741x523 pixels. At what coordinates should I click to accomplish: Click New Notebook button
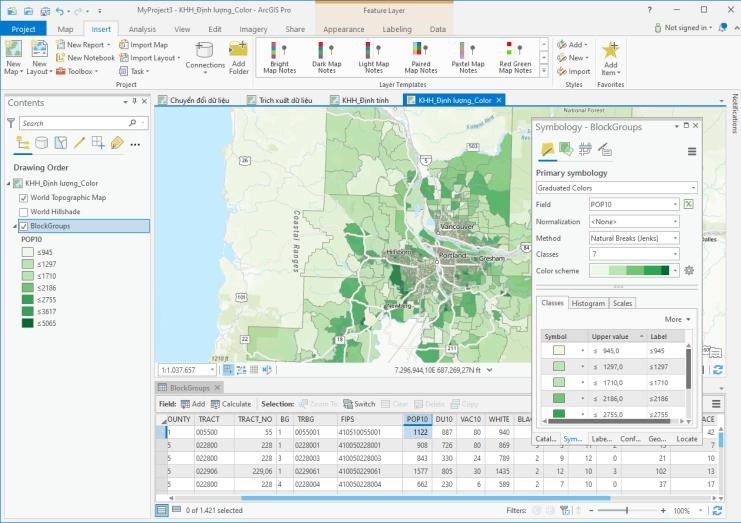[86, 58]
